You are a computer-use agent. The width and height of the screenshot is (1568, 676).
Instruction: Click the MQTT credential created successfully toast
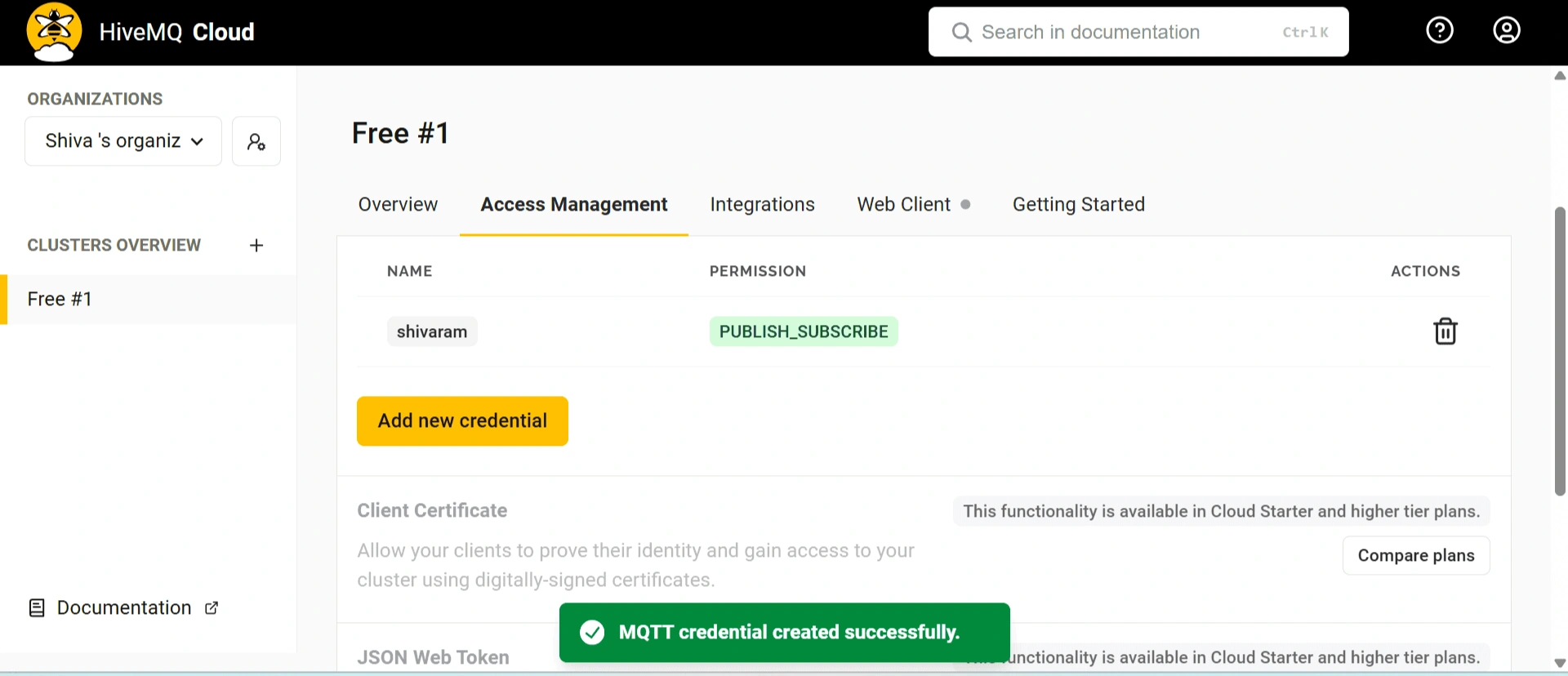(785, 633)
